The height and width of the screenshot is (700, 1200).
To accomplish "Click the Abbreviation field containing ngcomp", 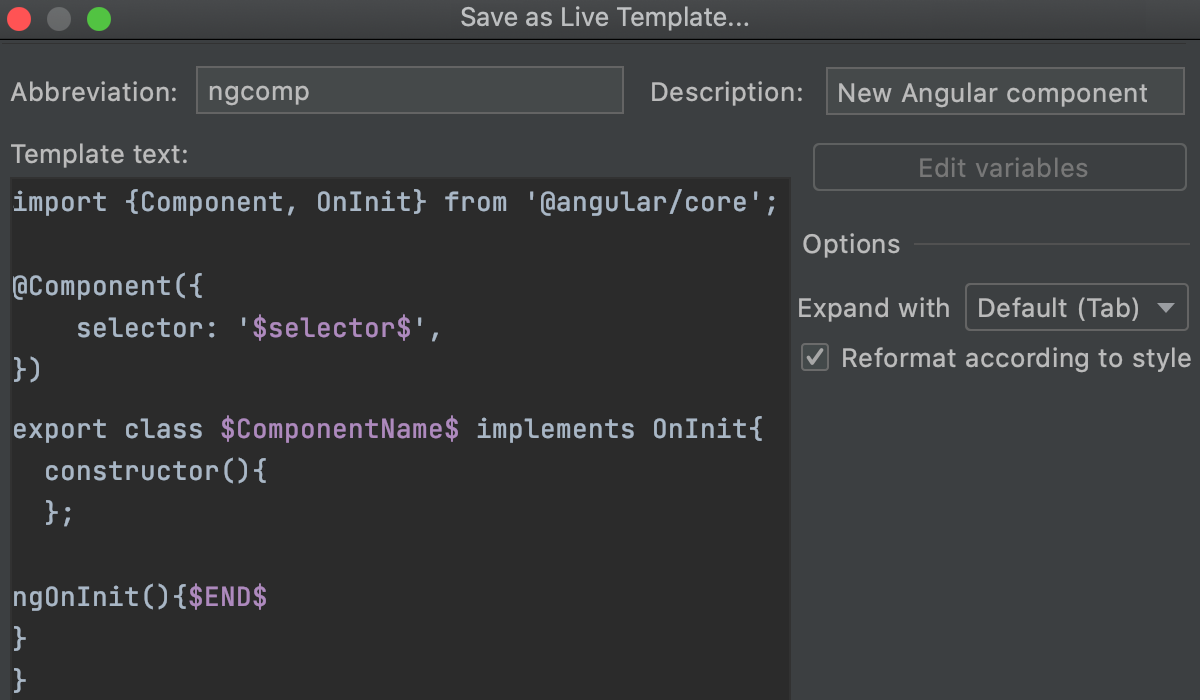I will 408,90.
